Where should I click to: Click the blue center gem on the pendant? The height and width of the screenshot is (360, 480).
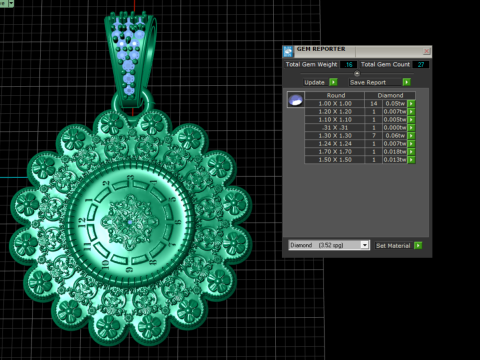tap(130, 222)
